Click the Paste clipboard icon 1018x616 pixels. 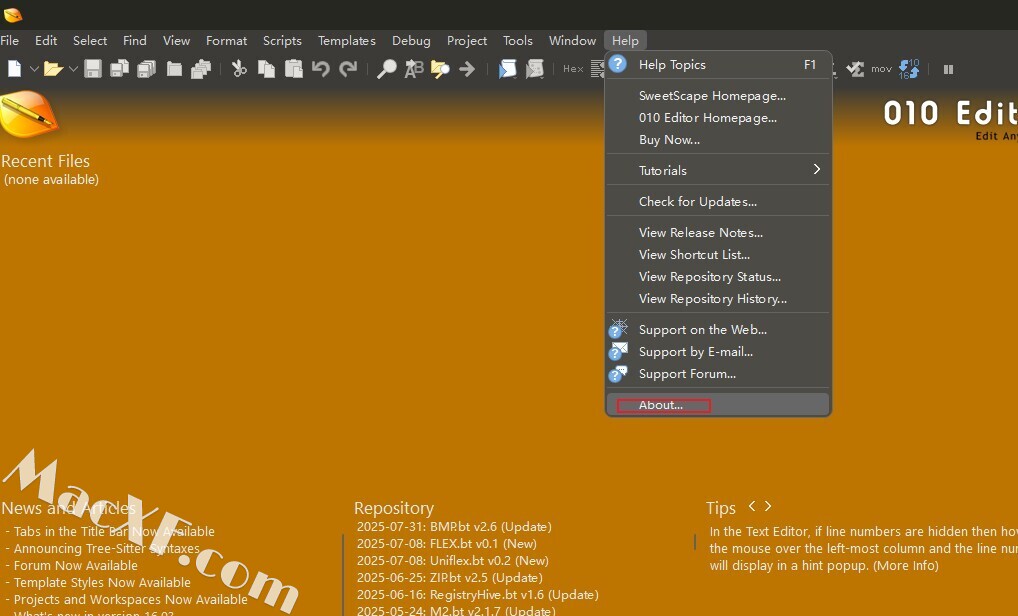pyautogui.click(x=293, y=69)
